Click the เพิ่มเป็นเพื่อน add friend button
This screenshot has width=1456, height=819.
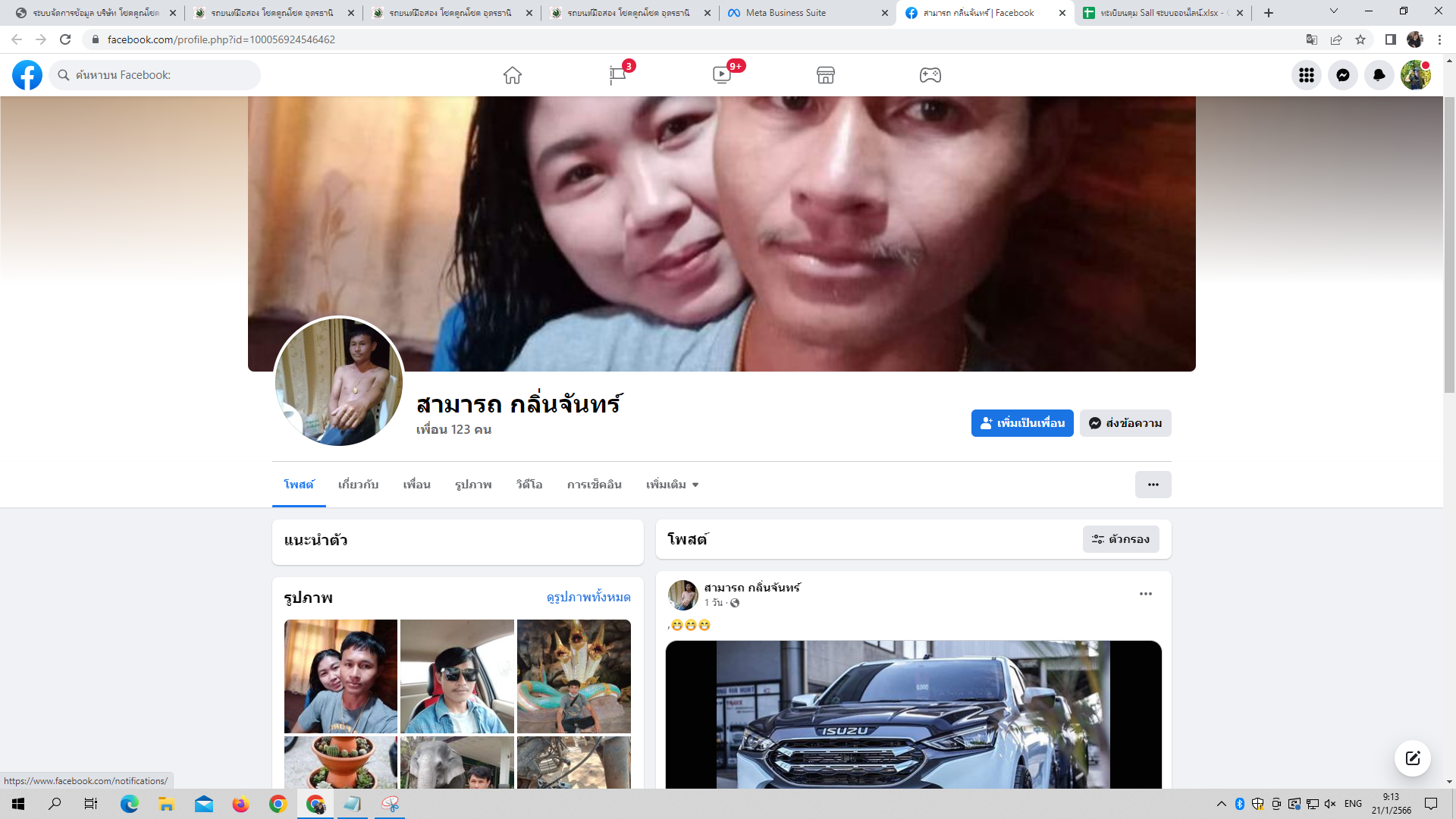1022,423
